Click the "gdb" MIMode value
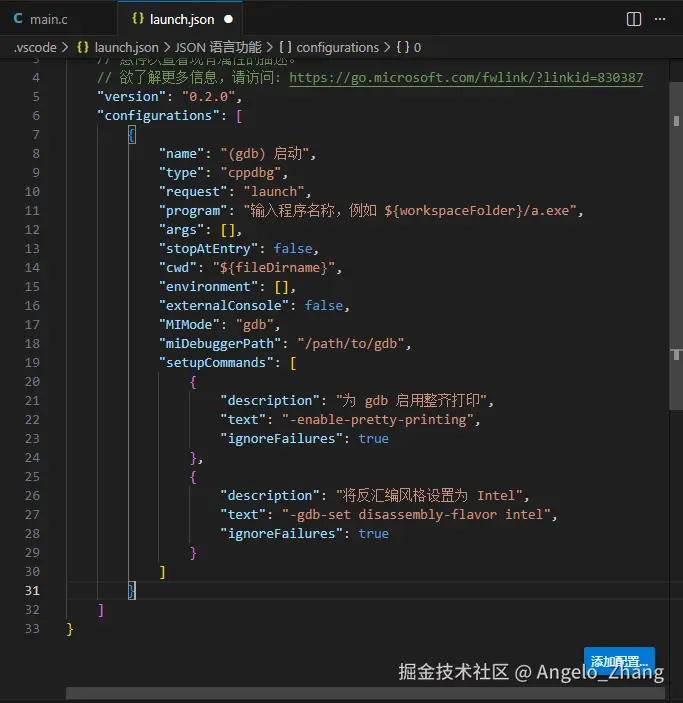 click(255, 325)
